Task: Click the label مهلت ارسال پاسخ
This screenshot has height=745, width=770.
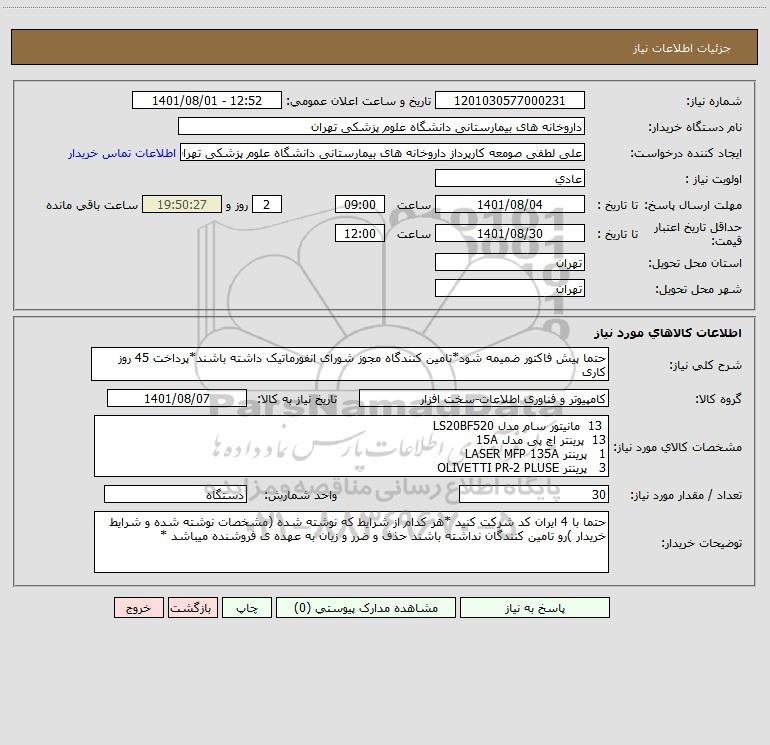Action: pyautogui.click(x=693, y=205)
